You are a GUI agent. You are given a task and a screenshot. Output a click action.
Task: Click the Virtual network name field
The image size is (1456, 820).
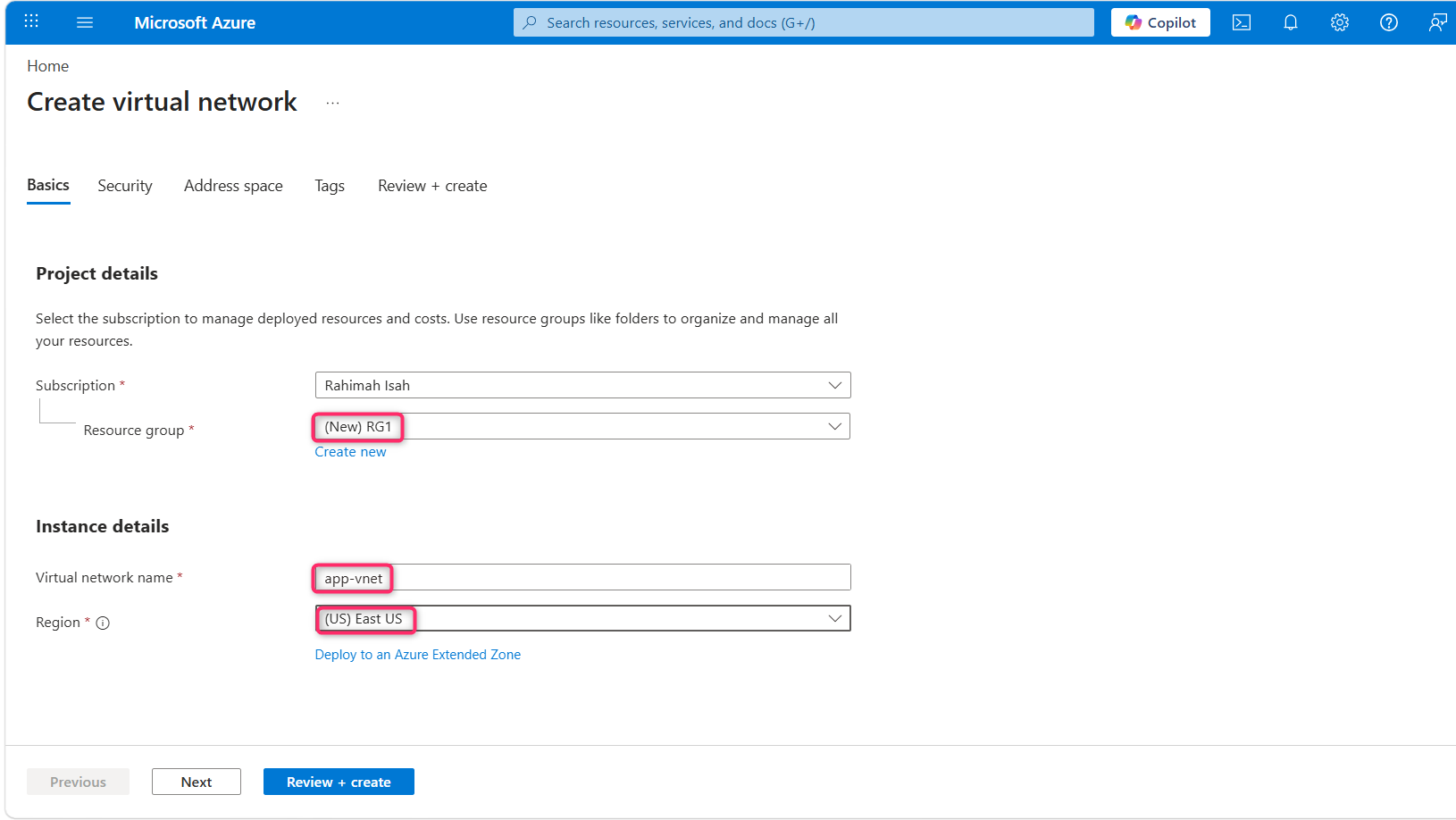coord(582,577)
